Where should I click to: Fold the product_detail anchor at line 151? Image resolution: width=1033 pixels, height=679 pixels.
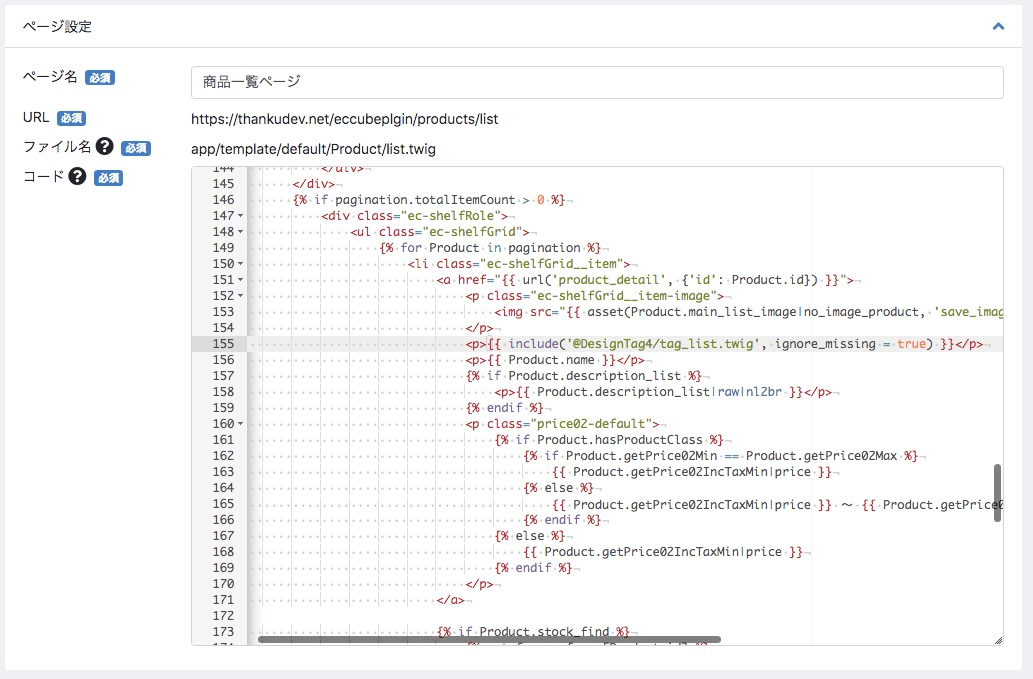click(x=242, y=280)
